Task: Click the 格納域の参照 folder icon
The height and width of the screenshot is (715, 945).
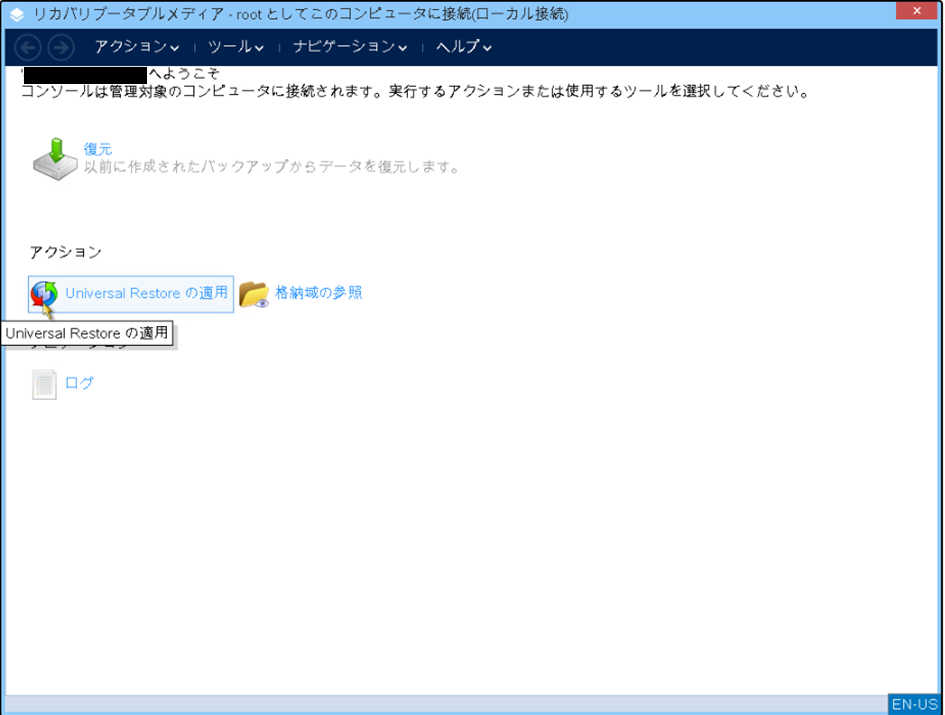Action: point(254,294)
